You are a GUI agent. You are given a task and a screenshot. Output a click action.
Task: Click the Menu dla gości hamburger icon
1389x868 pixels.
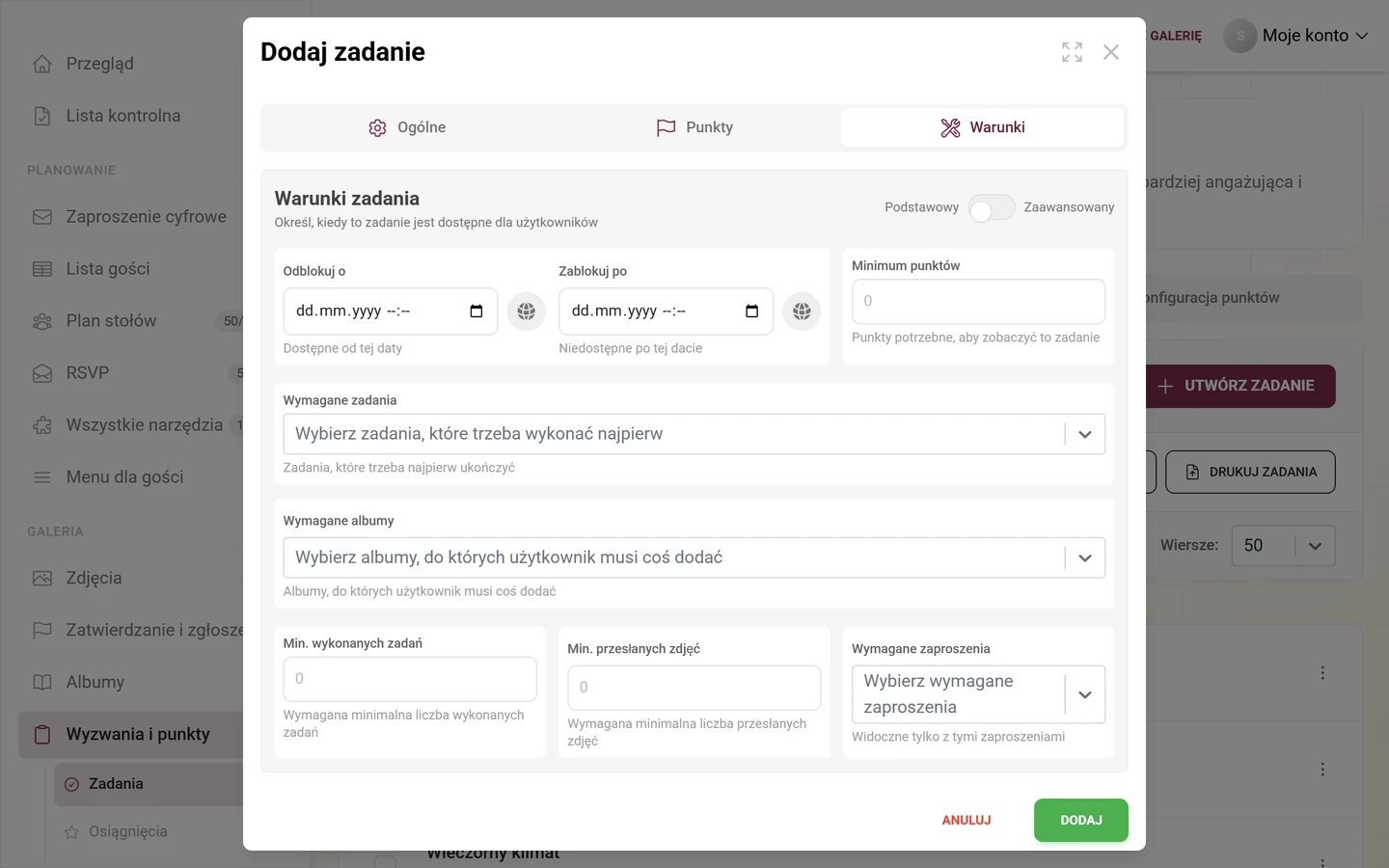tap(42, 477)
